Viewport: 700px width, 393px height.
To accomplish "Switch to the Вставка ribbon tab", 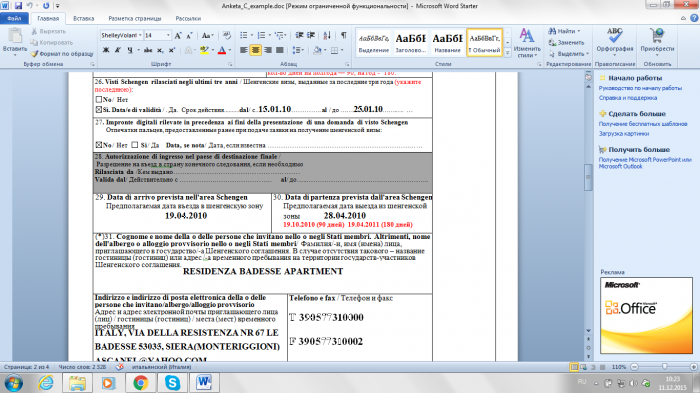I will click(83, 18).
